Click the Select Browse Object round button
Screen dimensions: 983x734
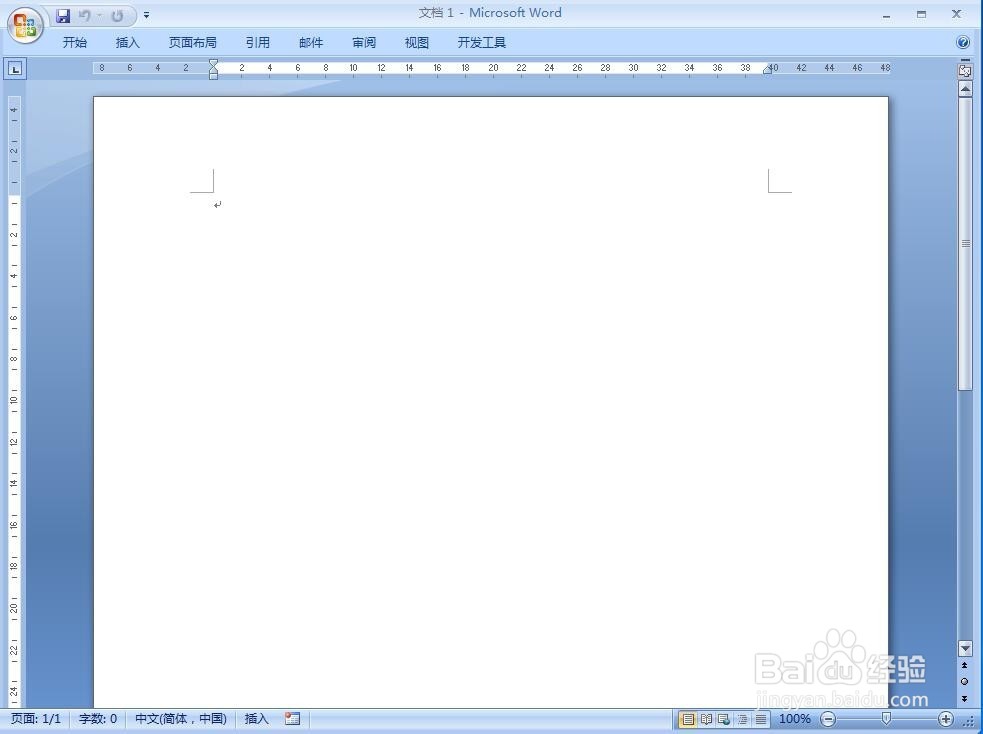click(965, 681)
